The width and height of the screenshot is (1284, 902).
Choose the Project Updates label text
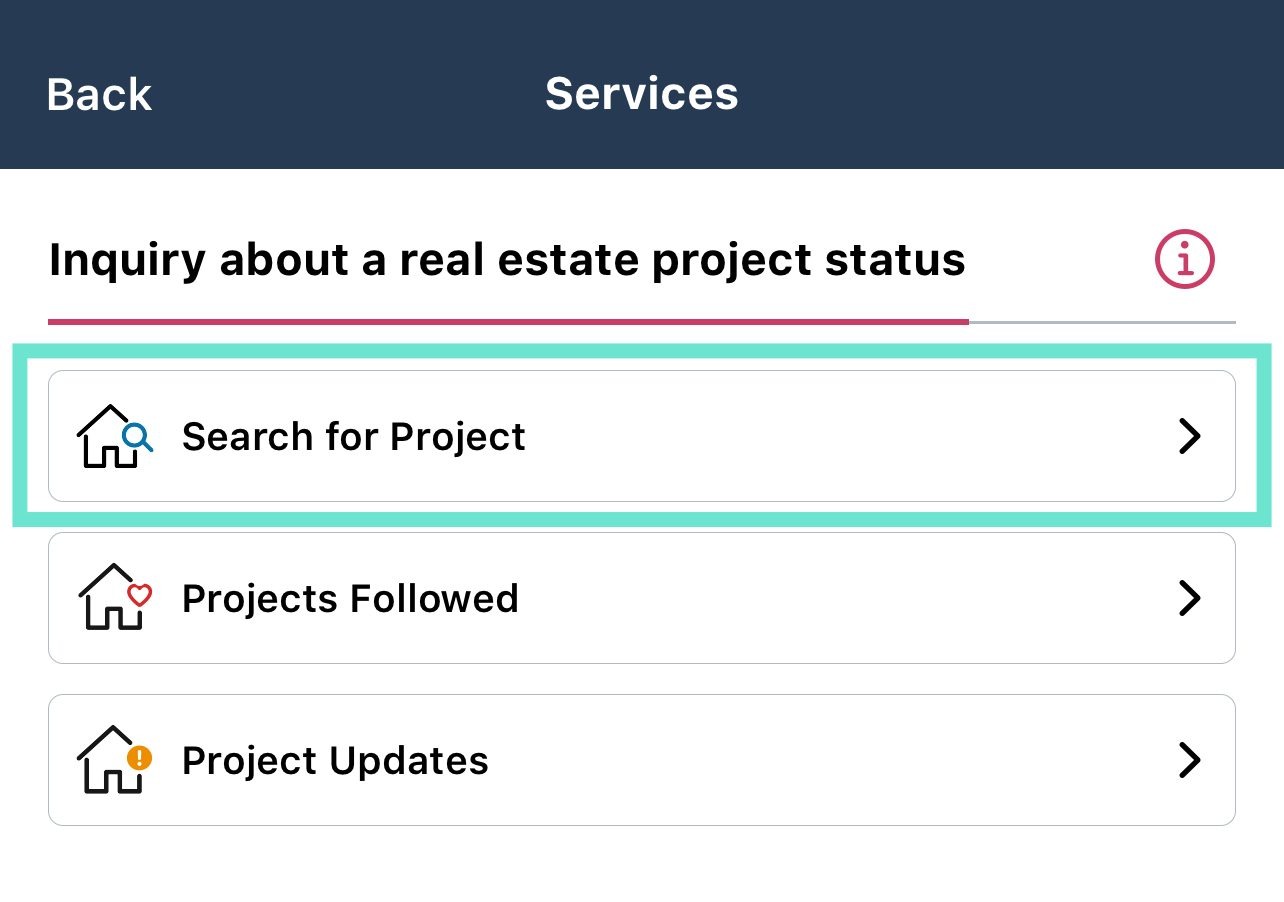tap(335, 760)
